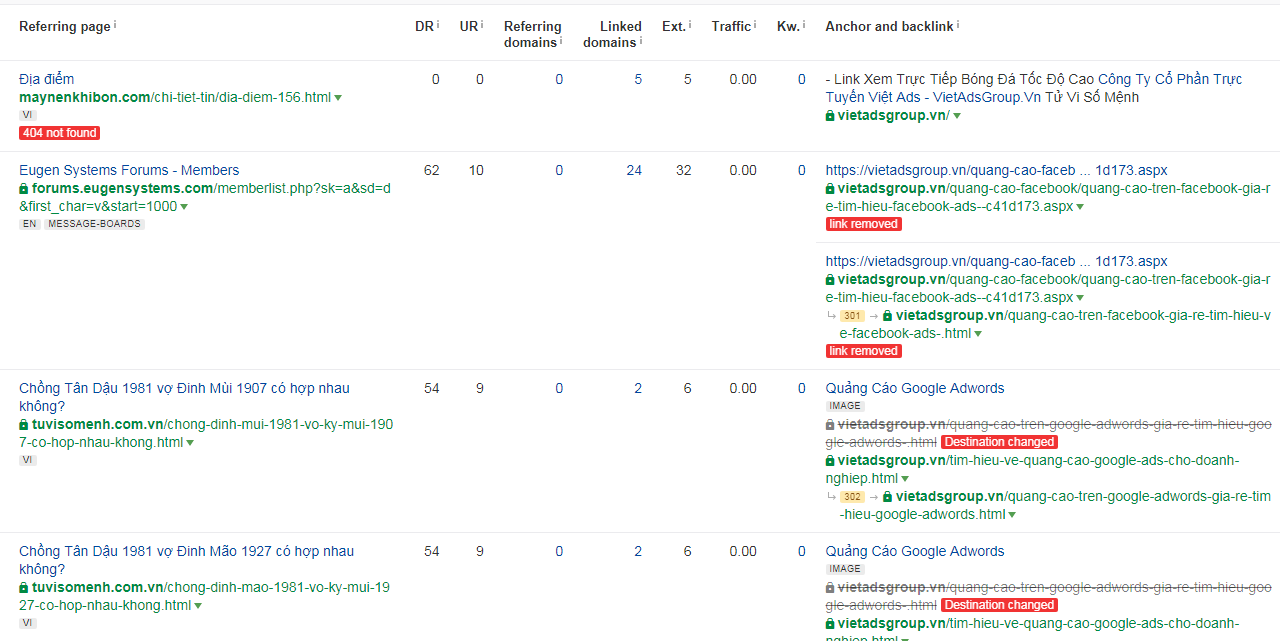
Task: Click the 404 not found badge
Action: point(59,133)
